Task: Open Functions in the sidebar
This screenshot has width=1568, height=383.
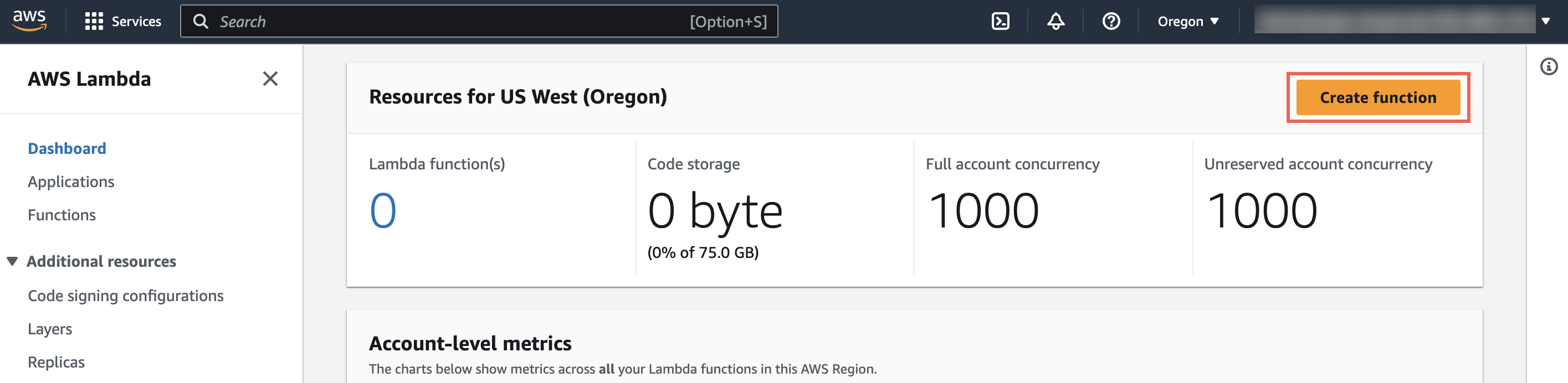Action: (62, 215)
